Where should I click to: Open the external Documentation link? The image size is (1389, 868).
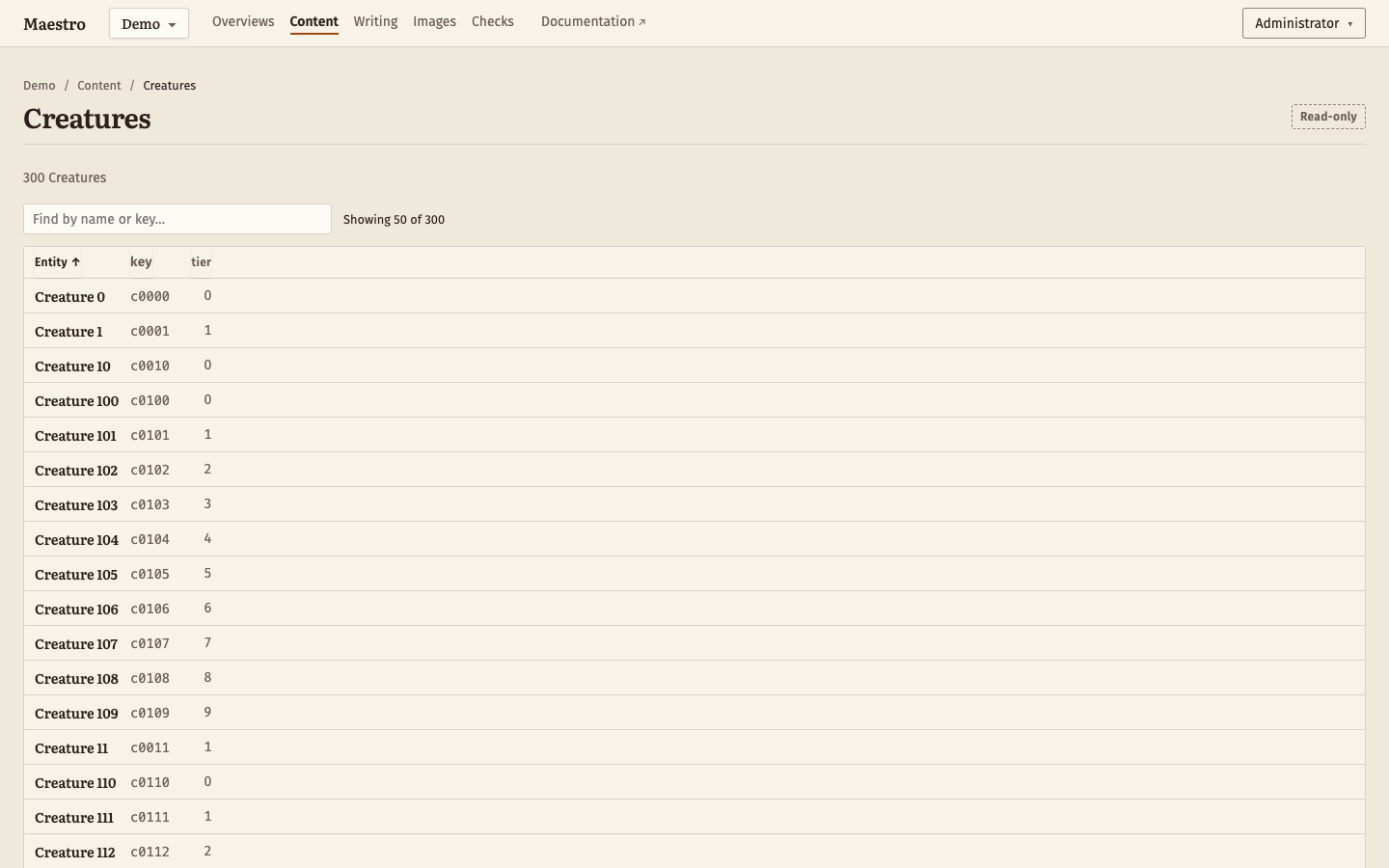[593, 21]
